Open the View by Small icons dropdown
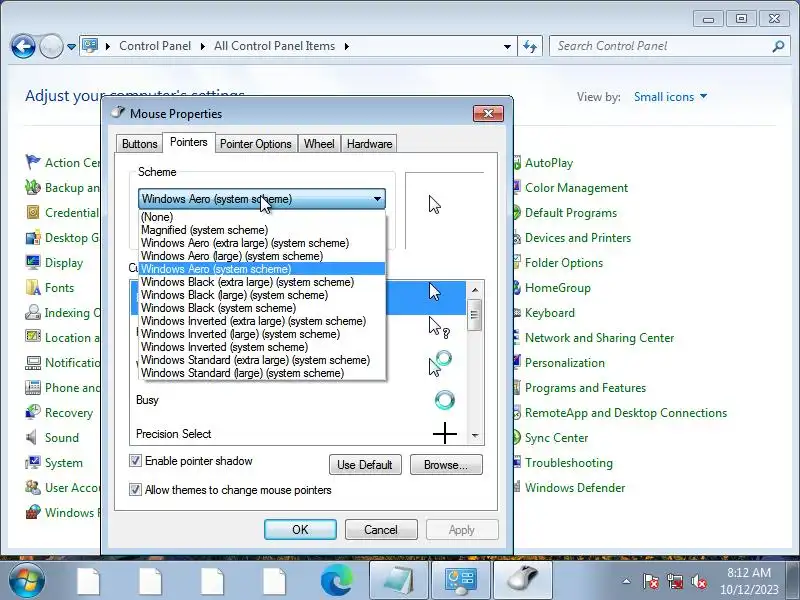The image size is (800, 600). 670,96
